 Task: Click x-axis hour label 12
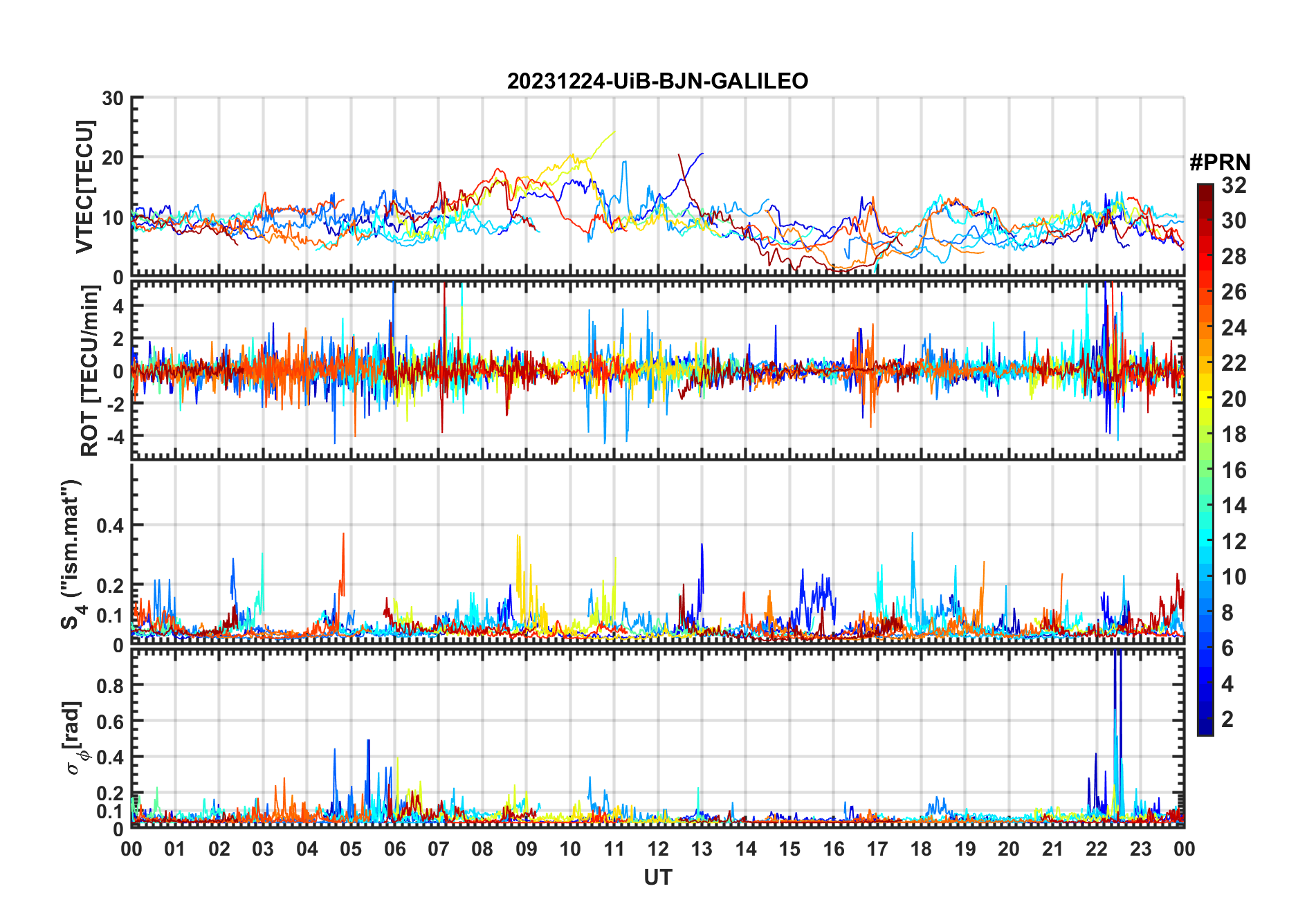658,849
